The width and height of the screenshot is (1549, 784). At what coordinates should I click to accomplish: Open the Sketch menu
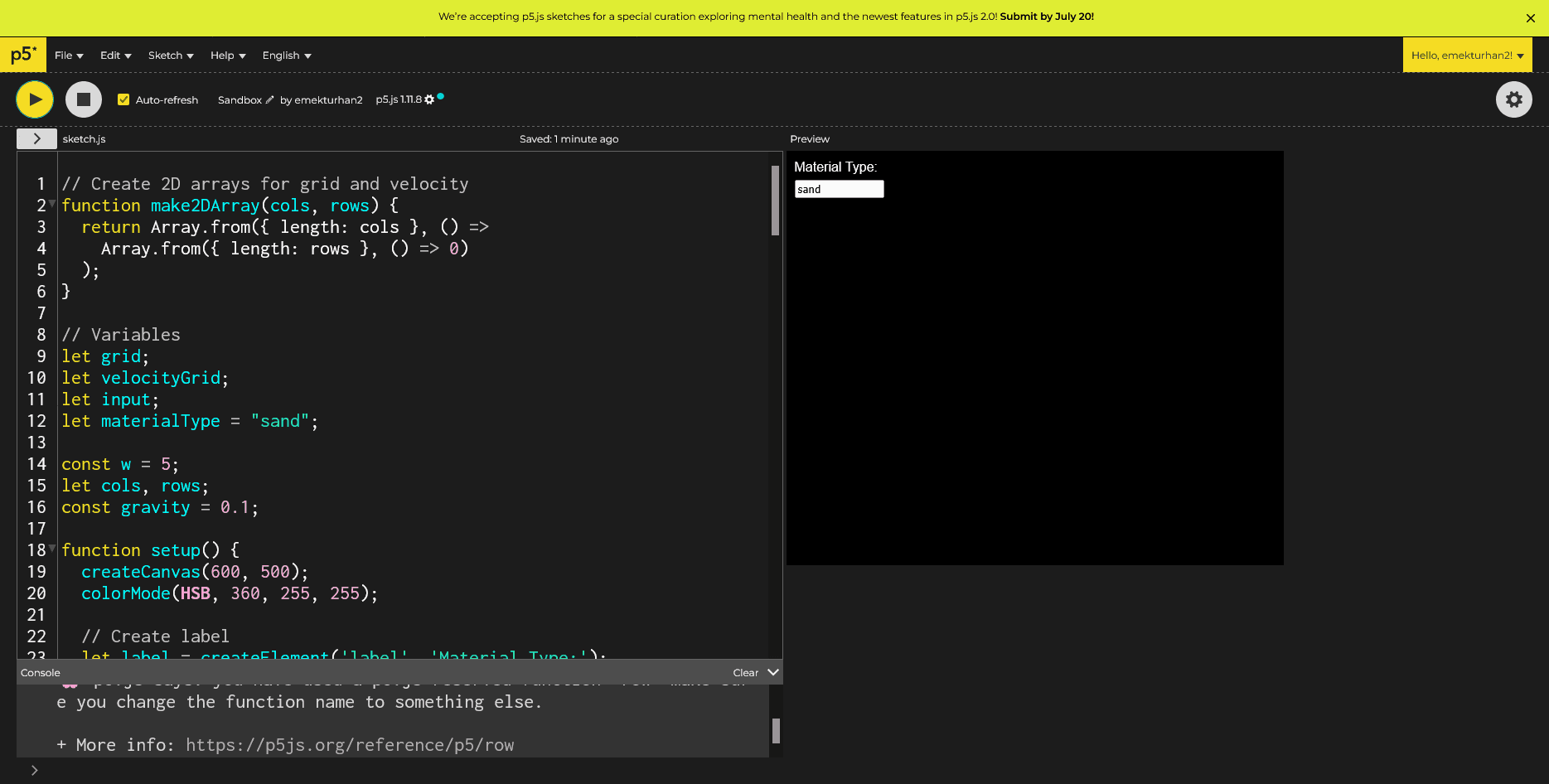(171, 56)
